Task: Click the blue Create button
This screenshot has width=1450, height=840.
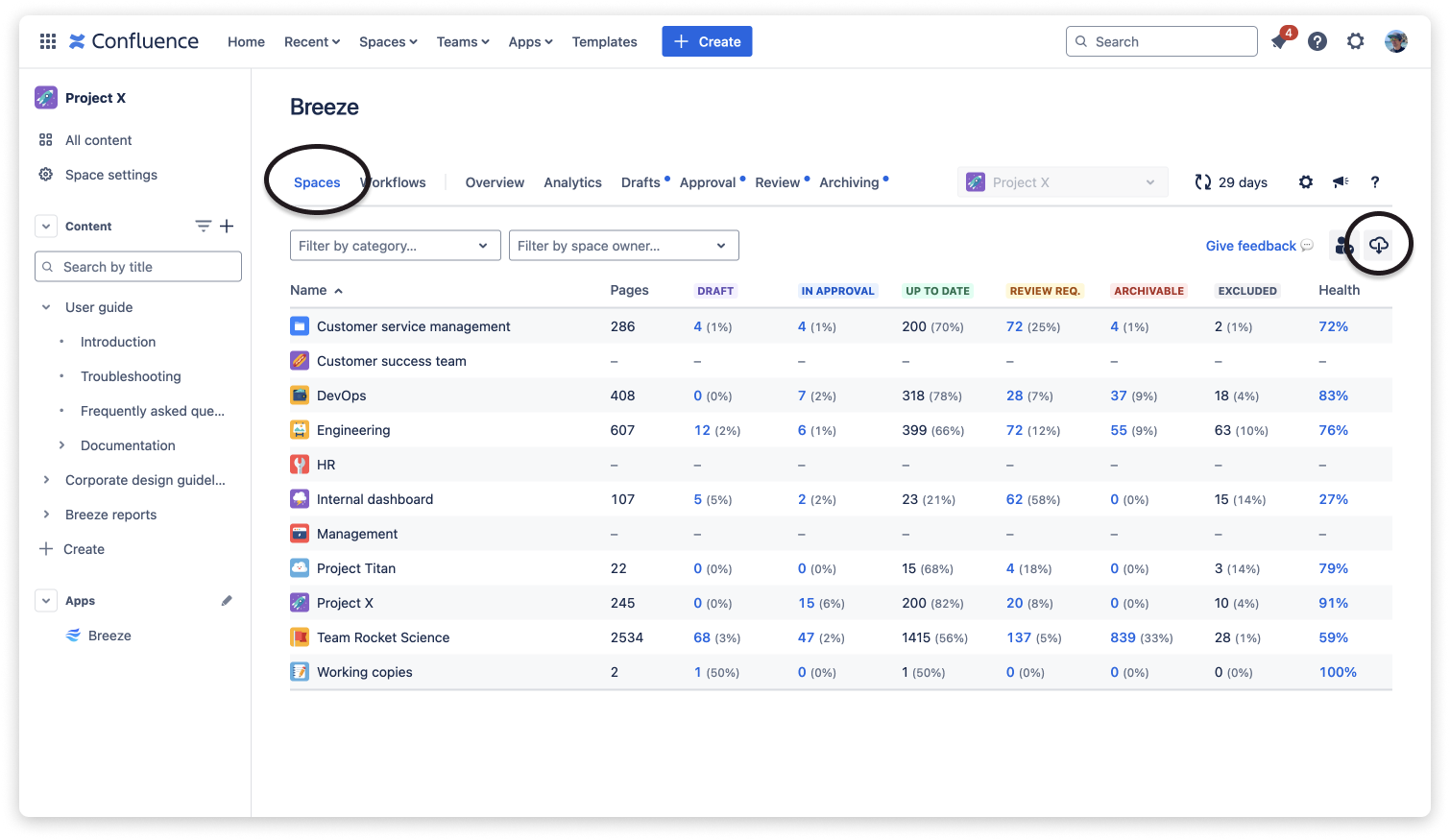Action: (707, 41)
